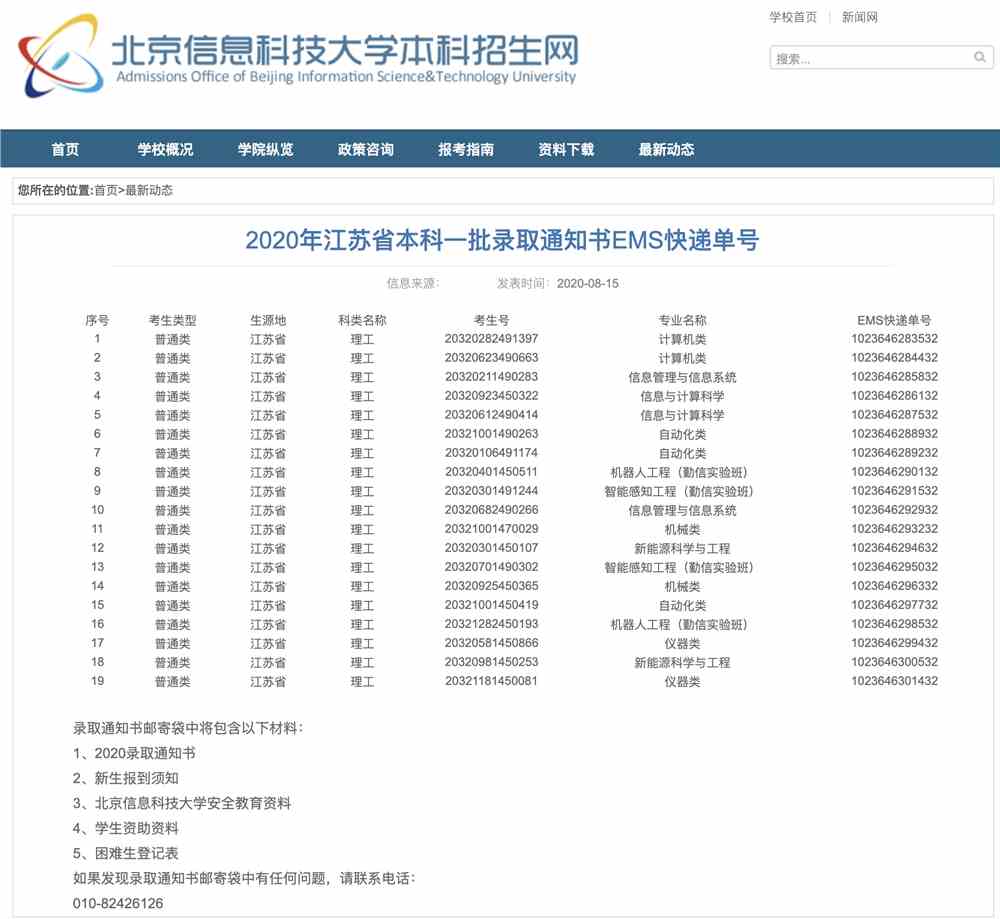Select candidate number 20321001470029
Image resolution: width=1000 pixels, height=919 pixels.
[491, 529]
